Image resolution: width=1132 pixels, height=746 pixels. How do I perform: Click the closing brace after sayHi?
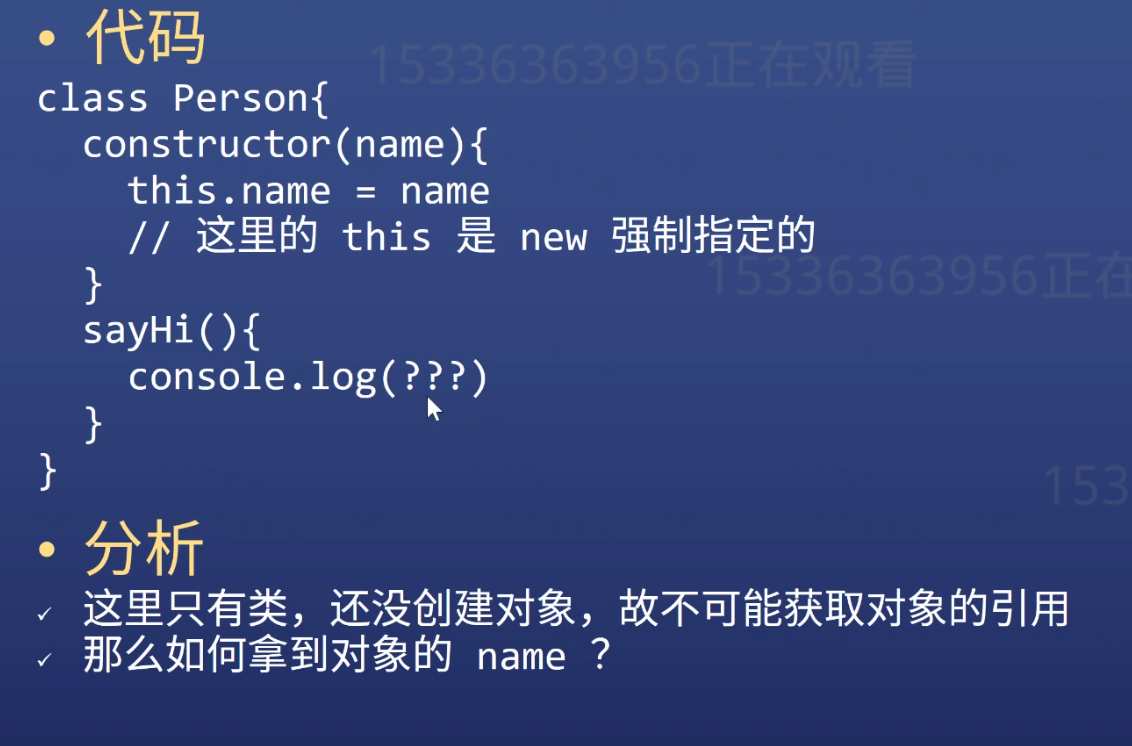pyautogui.click(x=93, y=423)
